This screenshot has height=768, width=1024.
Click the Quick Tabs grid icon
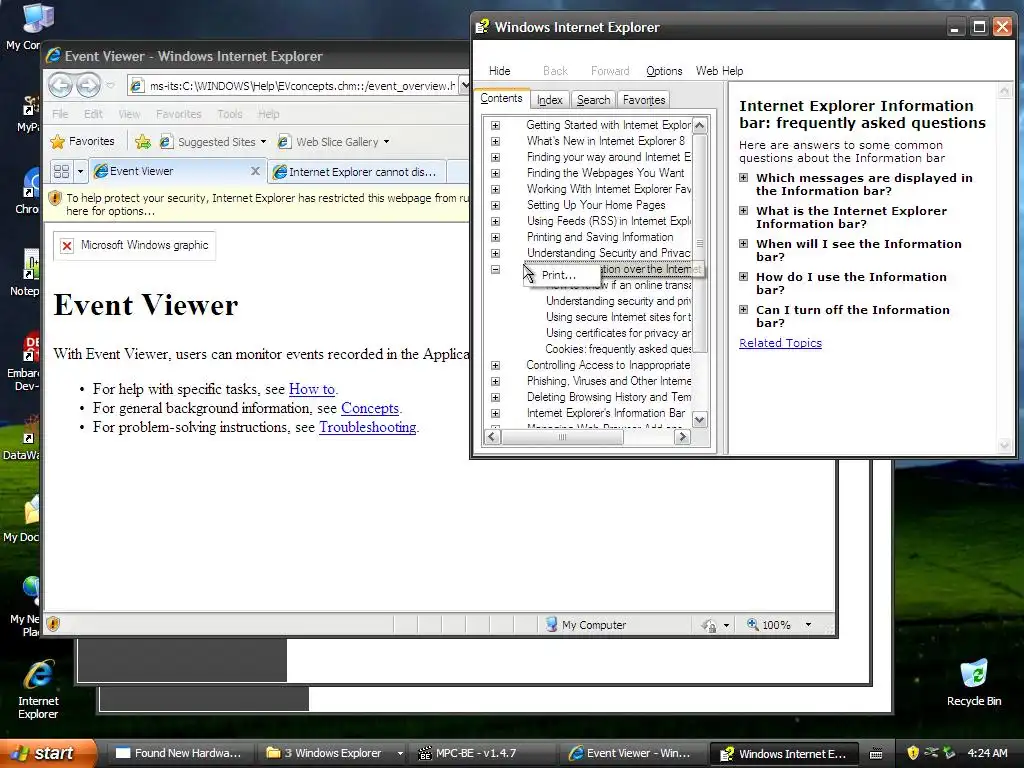[x=61, y=172]
